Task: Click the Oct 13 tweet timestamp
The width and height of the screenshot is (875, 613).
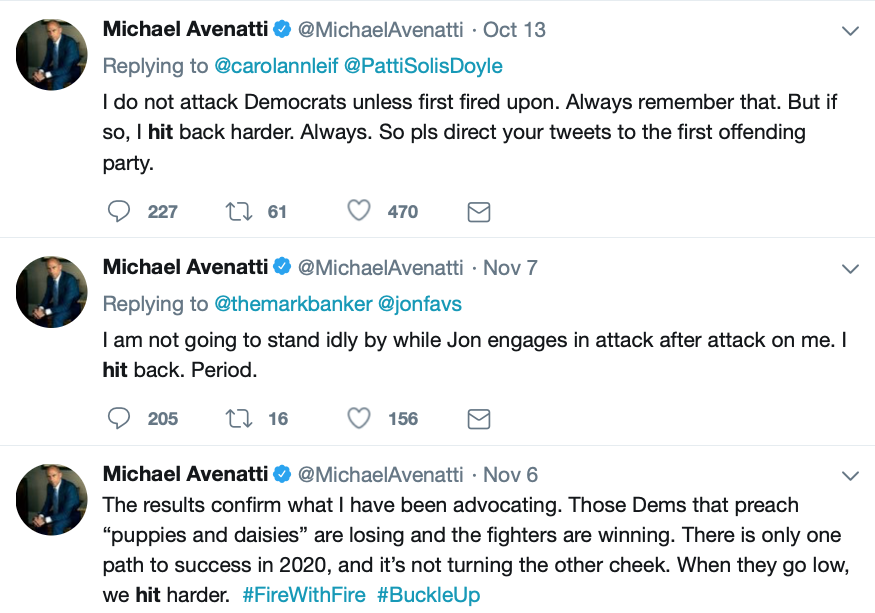Action: pyautogui.click(x=514, y=30)
